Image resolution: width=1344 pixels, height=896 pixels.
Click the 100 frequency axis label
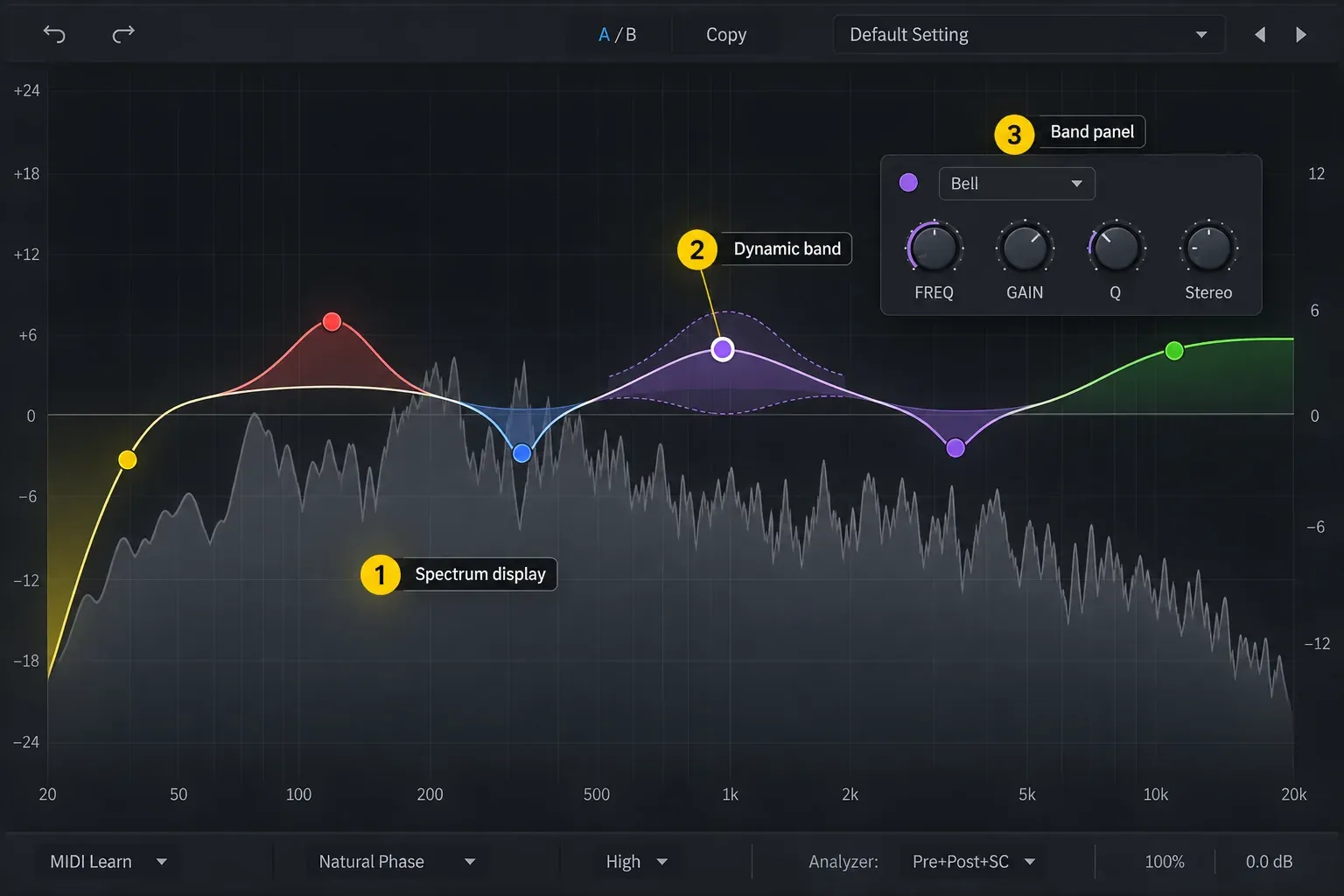pyautogui.click(x=298, y=794)
